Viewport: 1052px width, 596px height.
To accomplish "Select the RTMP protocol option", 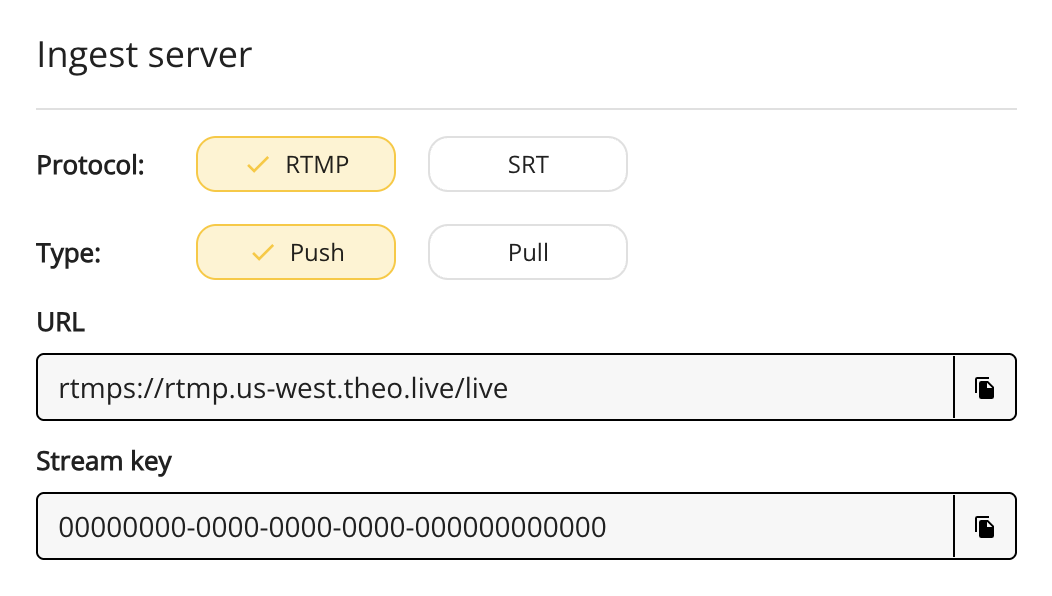I will coord(296,164).
